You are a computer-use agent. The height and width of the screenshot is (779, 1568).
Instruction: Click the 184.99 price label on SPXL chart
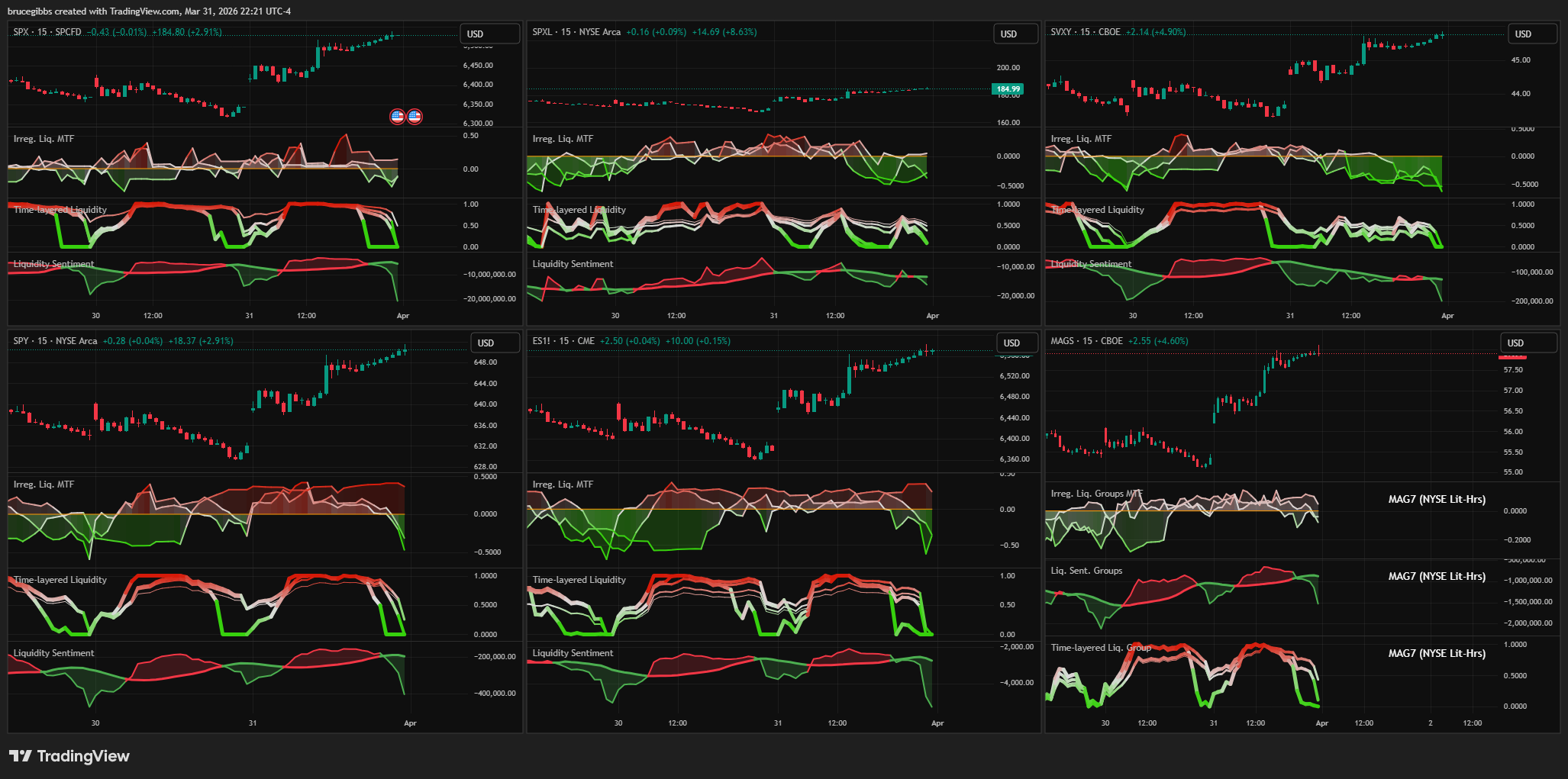coord(1008,89)
